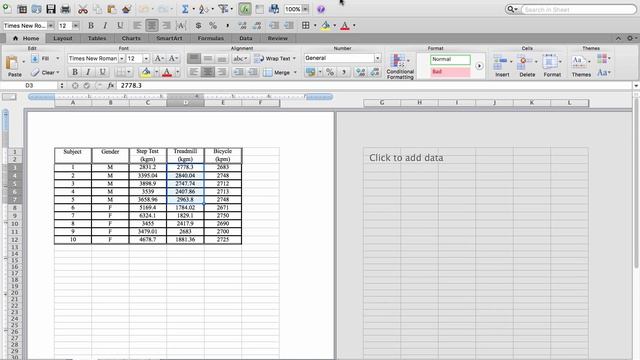Click the ribbon fill color bucket swatch

point(146,72)
